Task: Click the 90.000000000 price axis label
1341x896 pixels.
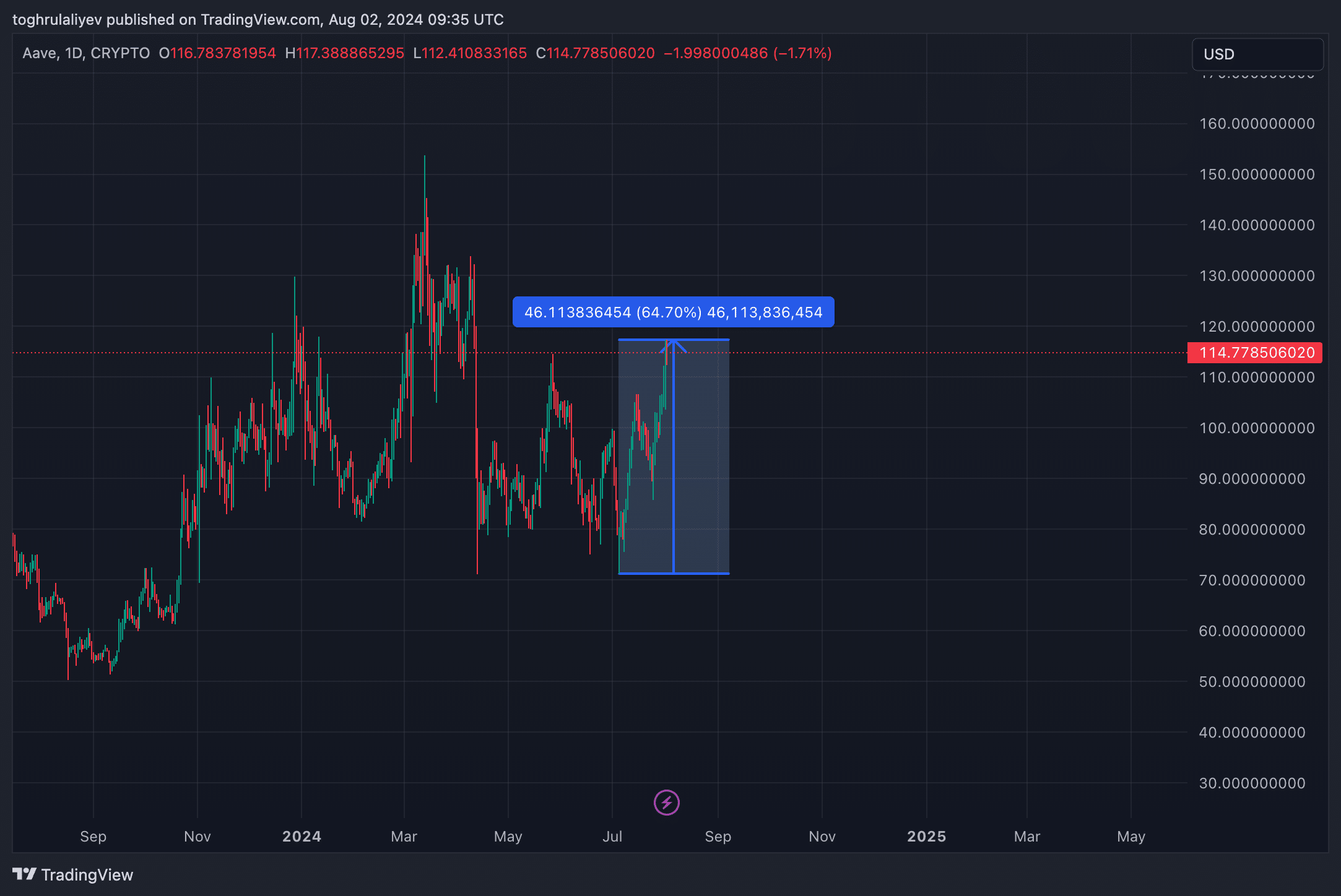Action: point(1252,479)
